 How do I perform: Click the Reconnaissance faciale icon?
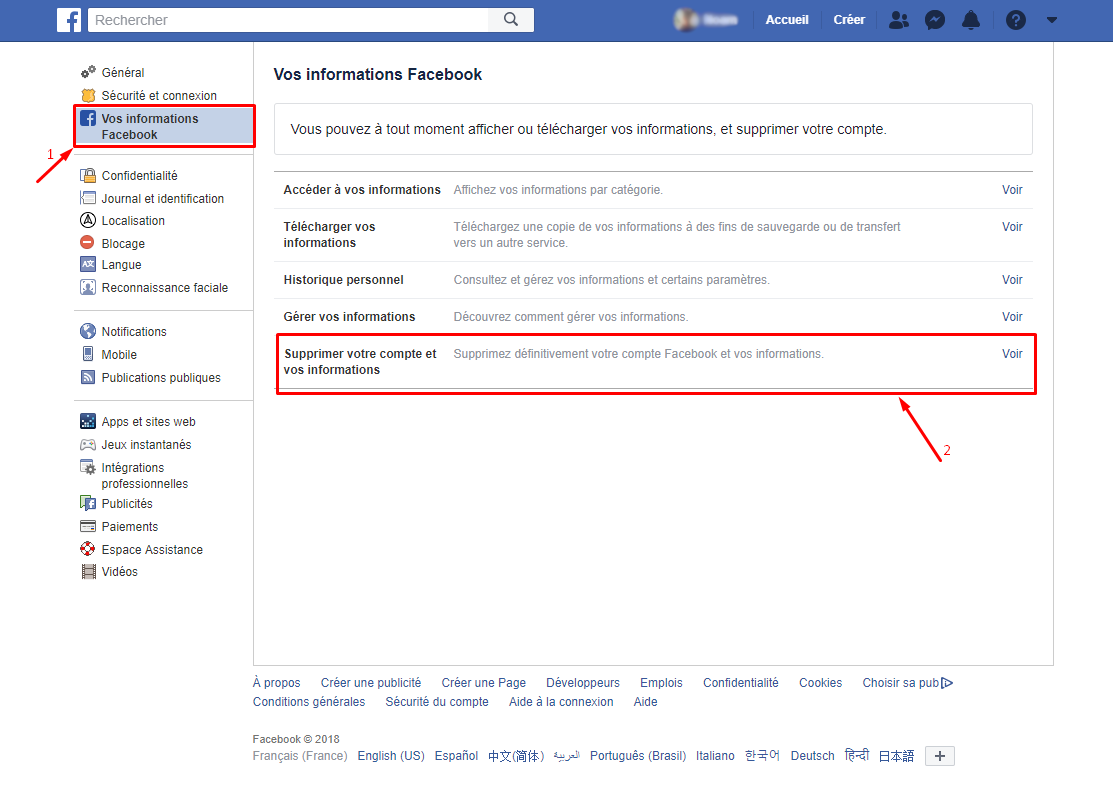click(x=88, y=287)
